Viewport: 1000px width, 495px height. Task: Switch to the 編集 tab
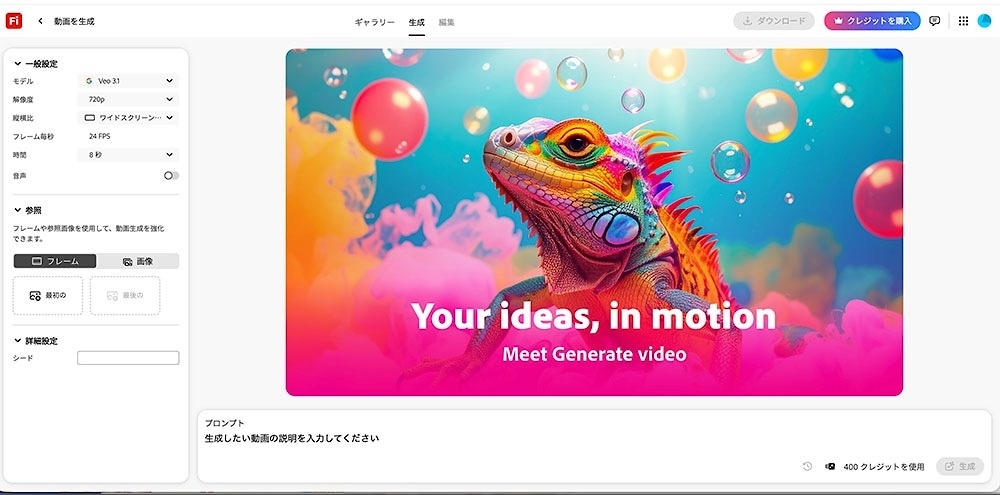(x=446, y=22)
